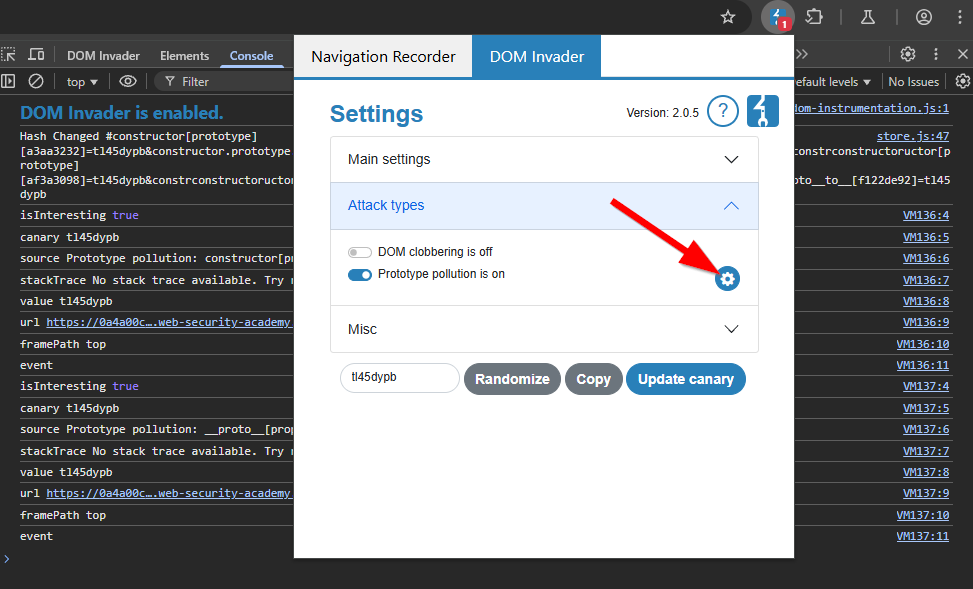Open VM136:10 source link
The width and height of the screenshot is (973, 589).
[x=923, y=344]
